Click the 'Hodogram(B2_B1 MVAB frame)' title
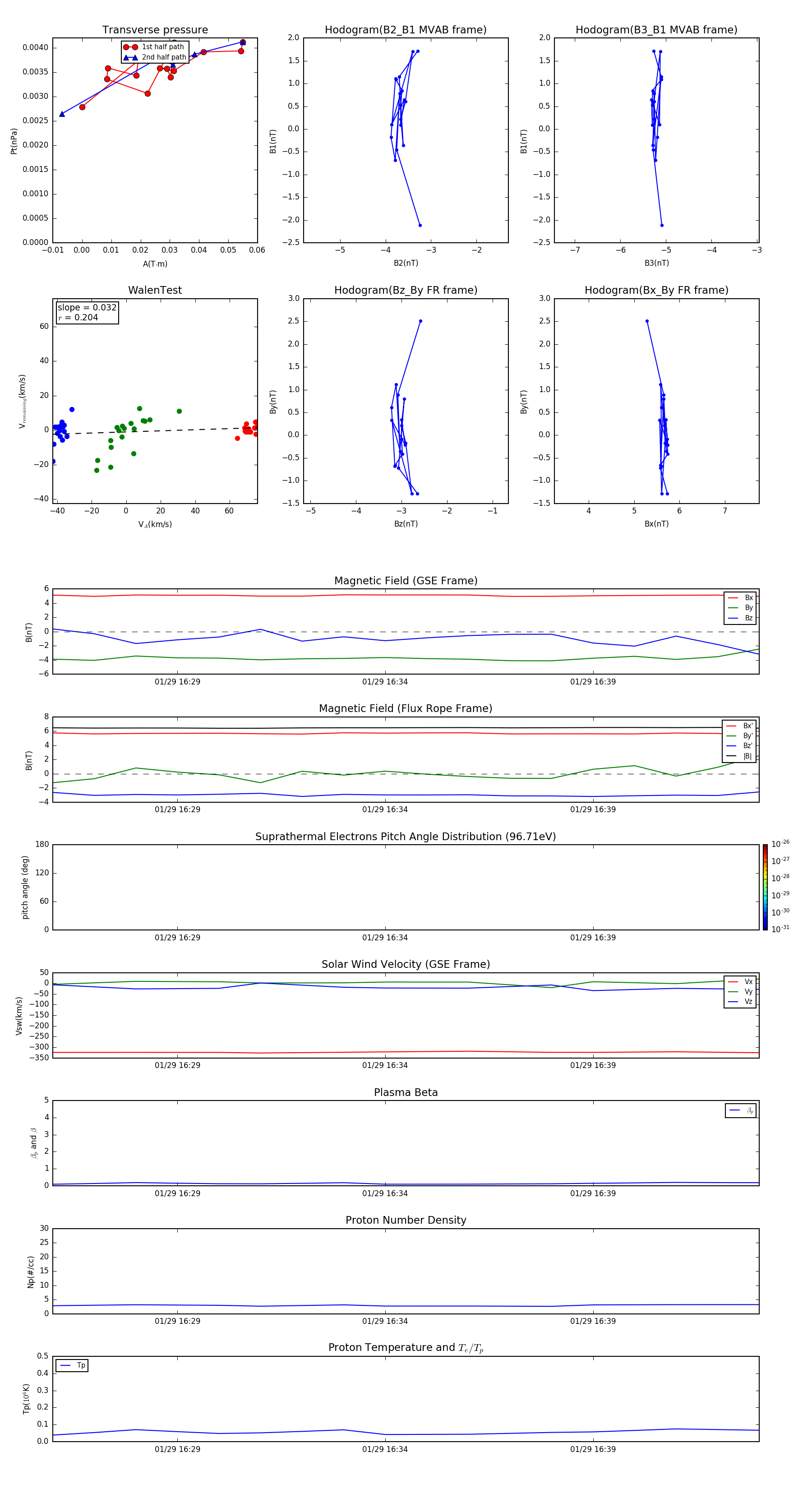The width and height of the screenshot is (812, 1489). pos(405,30)
